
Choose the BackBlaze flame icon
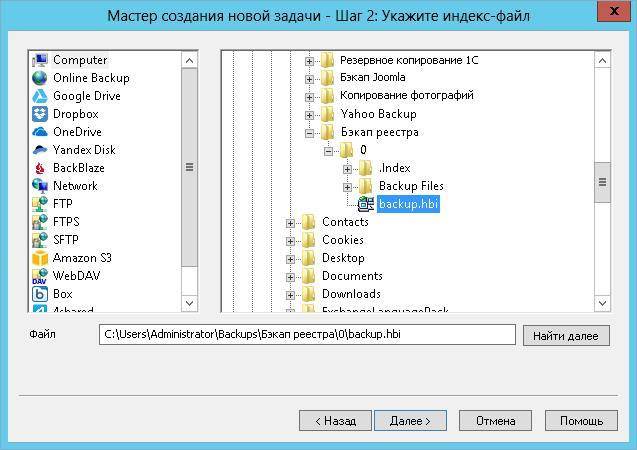pos(40,168)
